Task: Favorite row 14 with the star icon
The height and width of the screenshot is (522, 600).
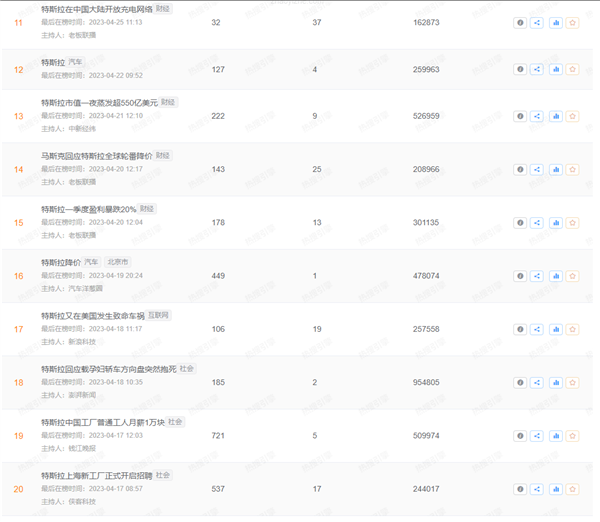Action: [x=572, y=170]
